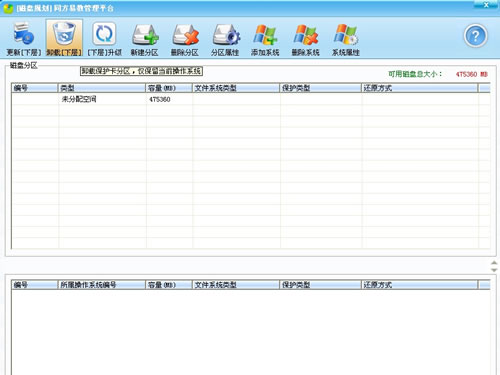This screenshot has width=500, height=375.
Task: Select the 未分配空间 unallocated space row
Action: pyautogui.click(x=251, y=99)
